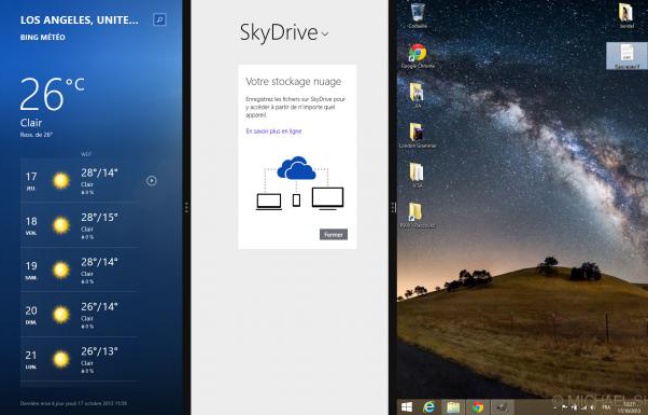Screen dimensions: 648x415
Task: Click the FRA language indicator
Action: coord(607,408)
